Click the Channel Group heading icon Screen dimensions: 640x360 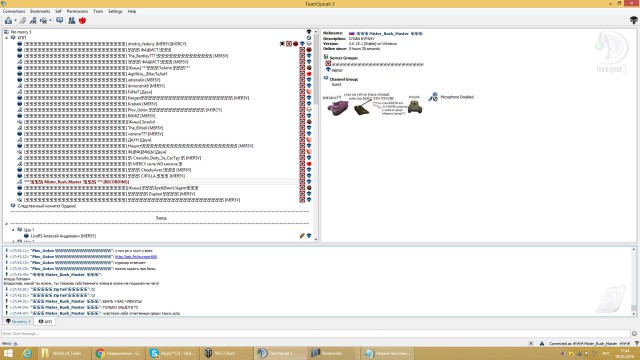click(x=326, y=78)
